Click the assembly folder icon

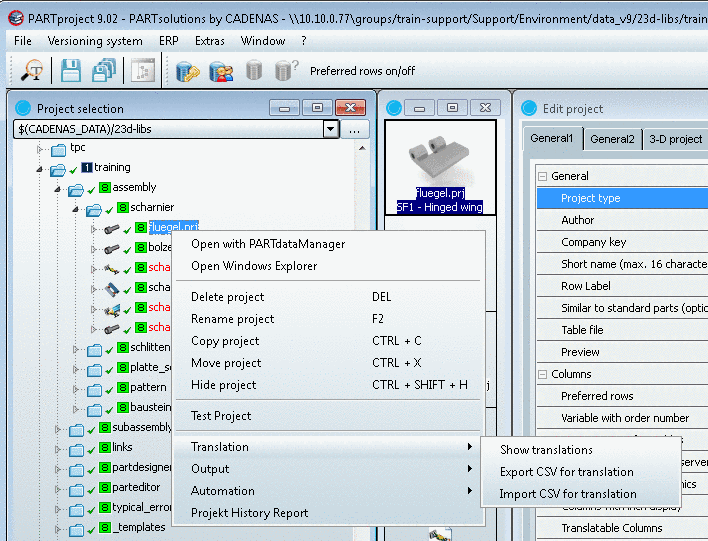point(76,190)
